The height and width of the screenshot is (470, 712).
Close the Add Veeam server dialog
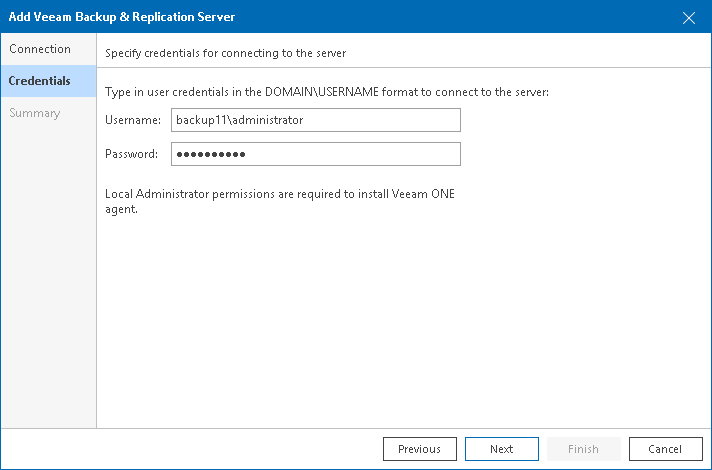tap(688, 17)
